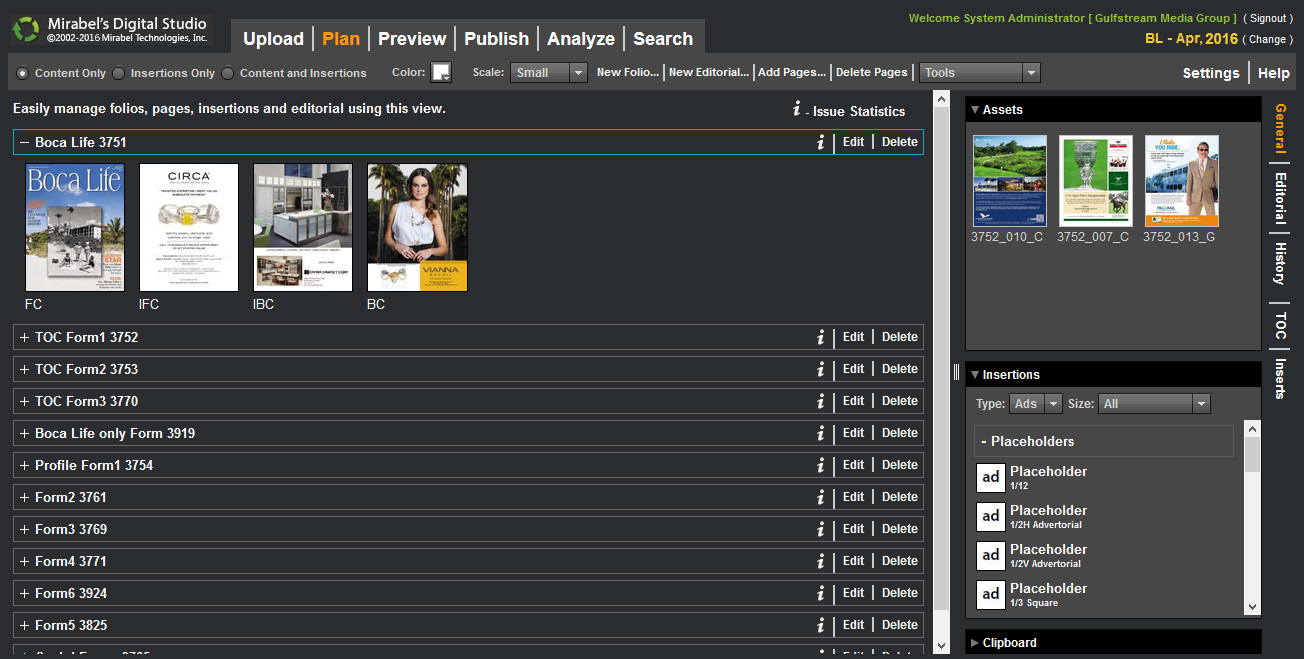Open the Tools dropdown menu
Image resolution: width=1304 pixels, height=659 pixels.
click(x=1033, y=72)
